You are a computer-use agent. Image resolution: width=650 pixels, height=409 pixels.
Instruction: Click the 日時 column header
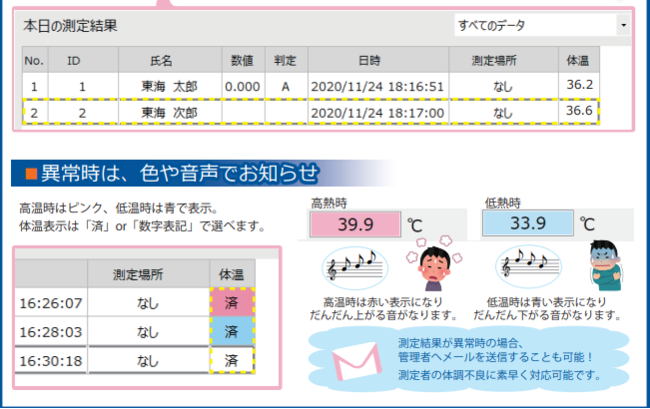pos(369,61)
